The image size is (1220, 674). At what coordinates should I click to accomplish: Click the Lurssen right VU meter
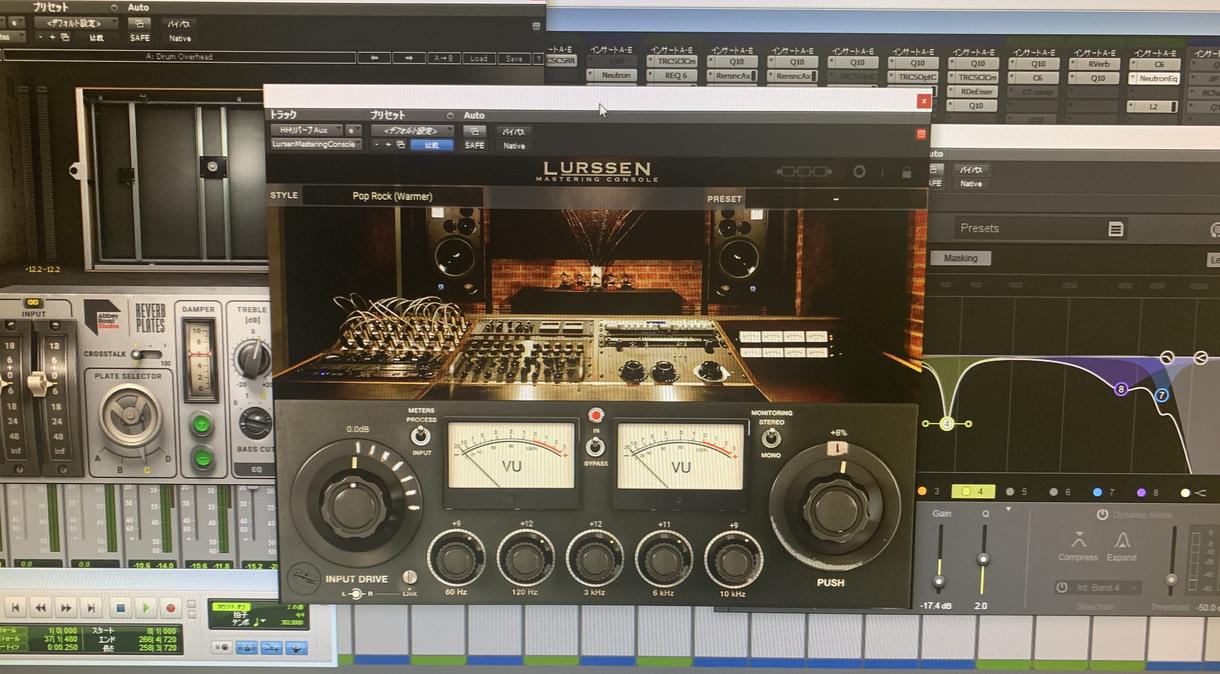coord(681,455)
